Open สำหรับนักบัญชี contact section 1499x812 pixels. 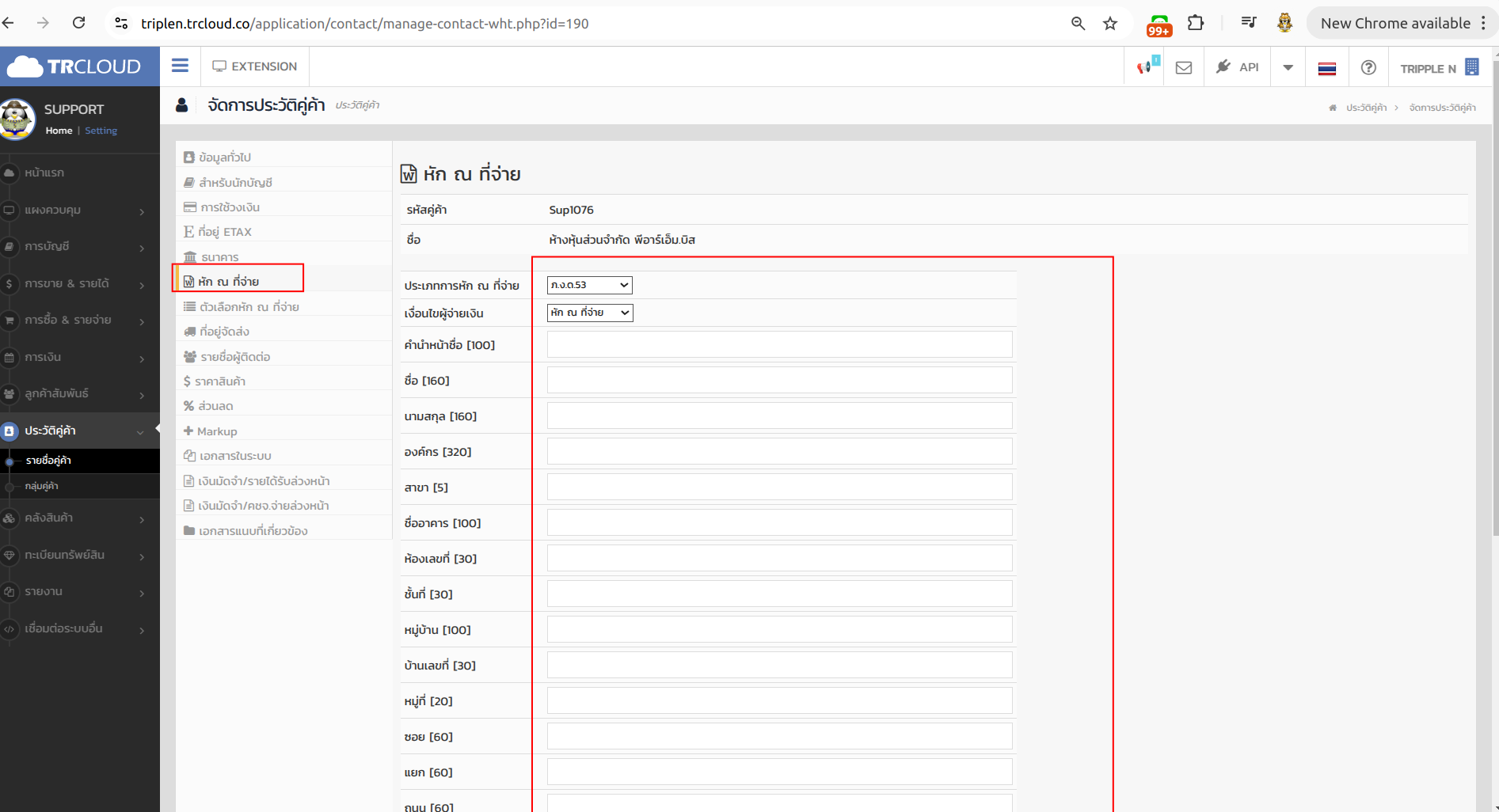click(x=283, y=182)
